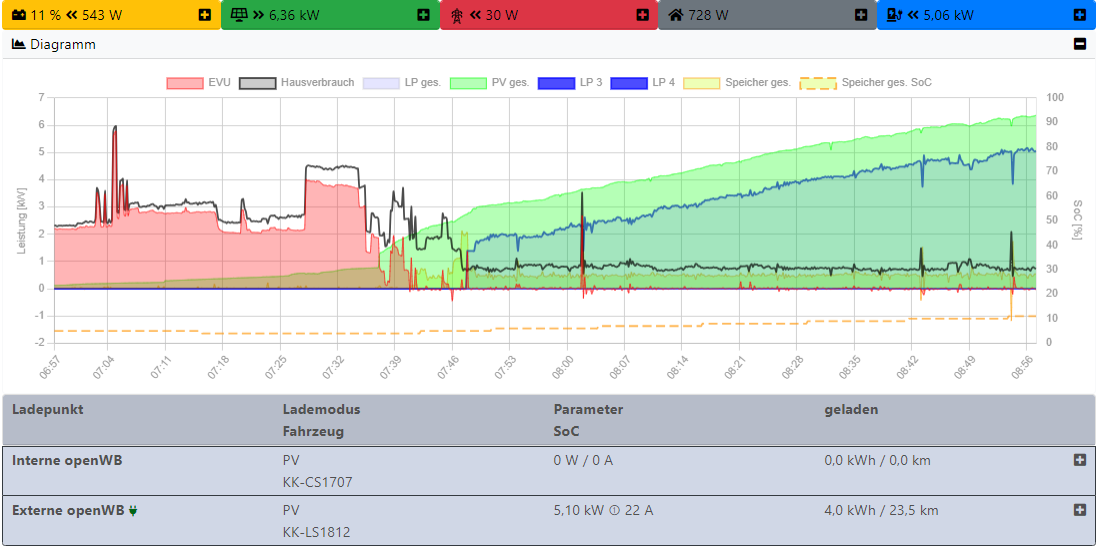Expand the blue charge point power tile
The image size is (1101, 547).
(x=1079, y=15)
